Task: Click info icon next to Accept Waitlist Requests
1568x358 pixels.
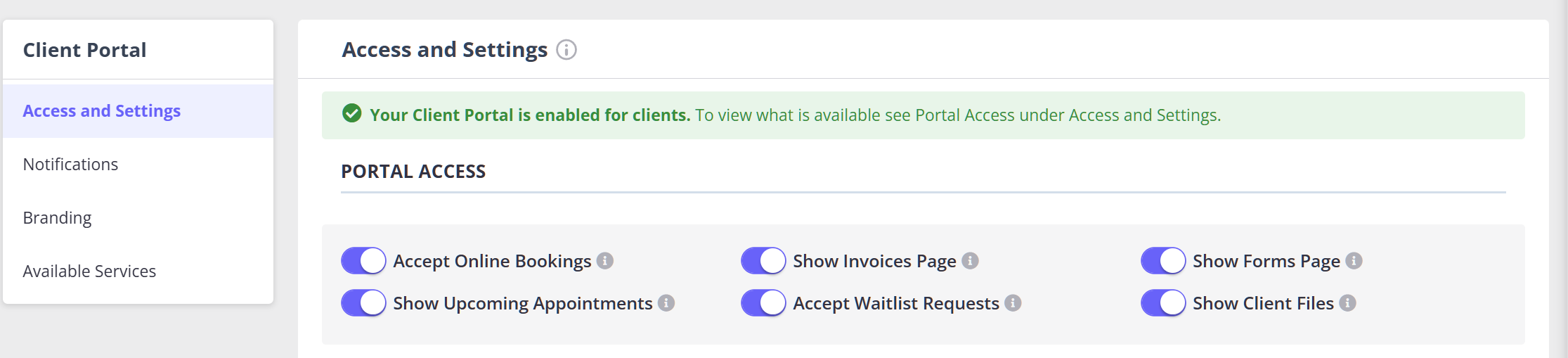Action: pos(1012,303)
